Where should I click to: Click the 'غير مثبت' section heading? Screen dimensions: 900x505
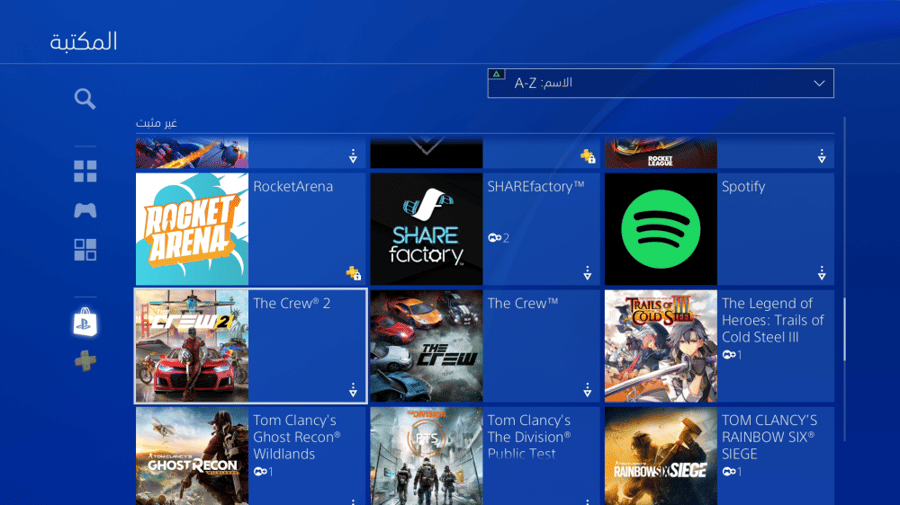tap(156, 123)
